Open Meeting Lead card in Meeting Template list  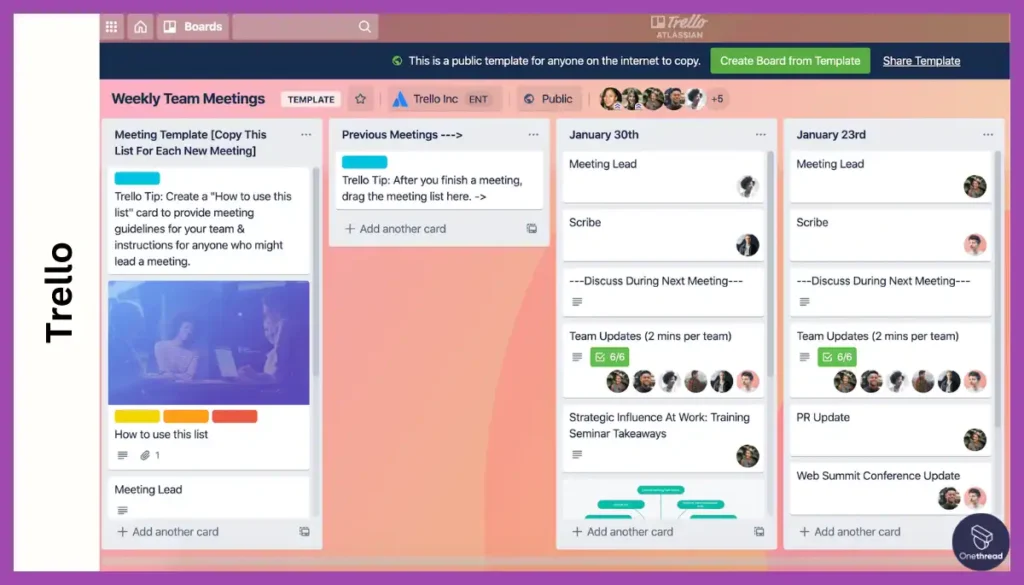tap(209, 498)
